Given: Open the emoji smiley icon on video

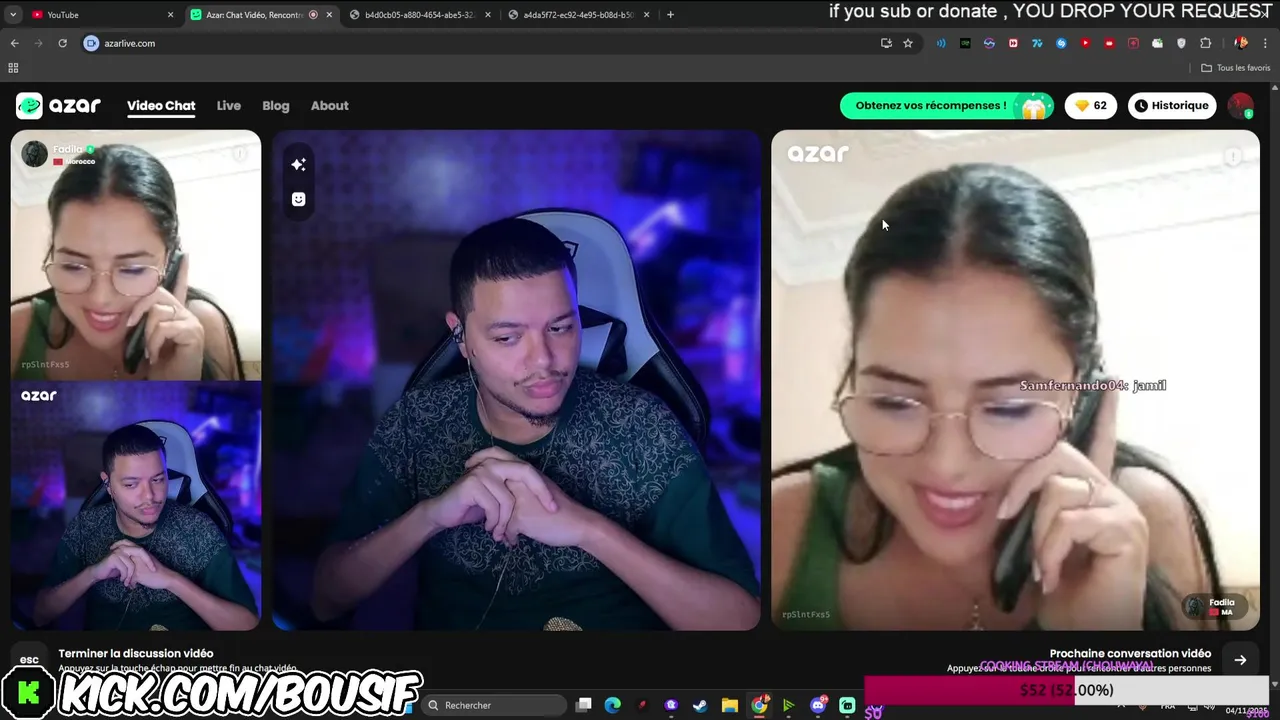Looking at the screenshot, I should coord(298,199).
